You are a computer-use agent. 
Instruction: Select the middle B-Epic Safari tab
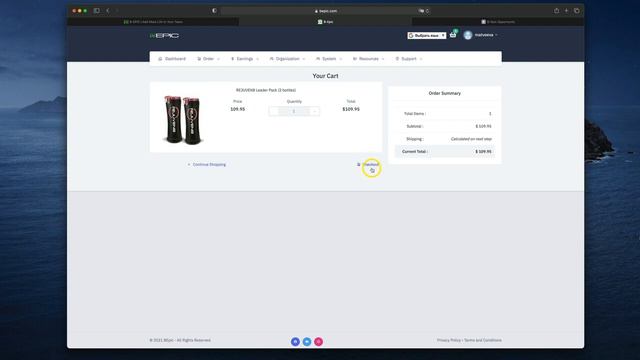click(x=325, y=22)
